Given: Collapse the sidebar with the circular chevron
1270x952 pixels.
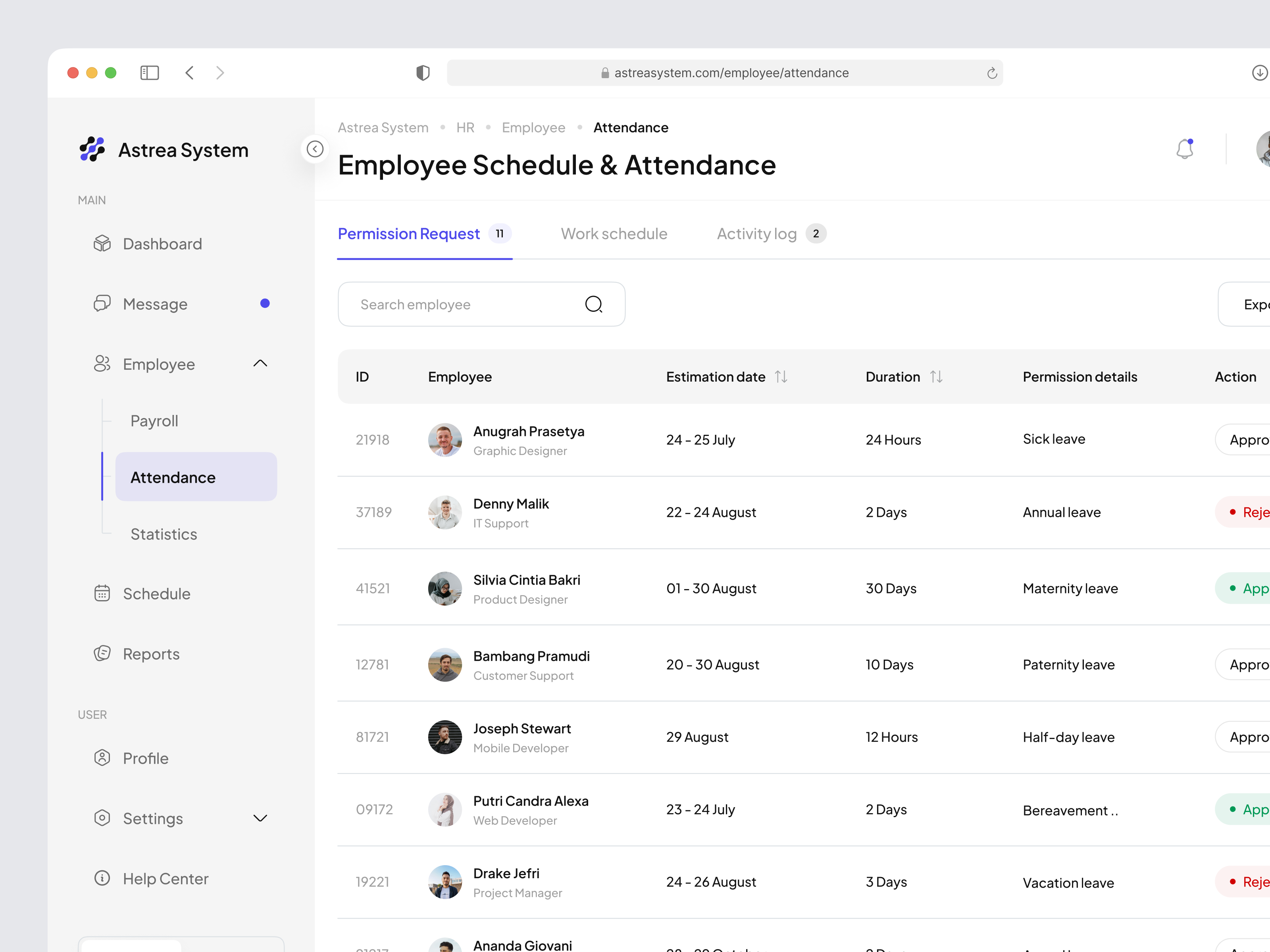Looking at the screenshot, I should coord(315,149).
